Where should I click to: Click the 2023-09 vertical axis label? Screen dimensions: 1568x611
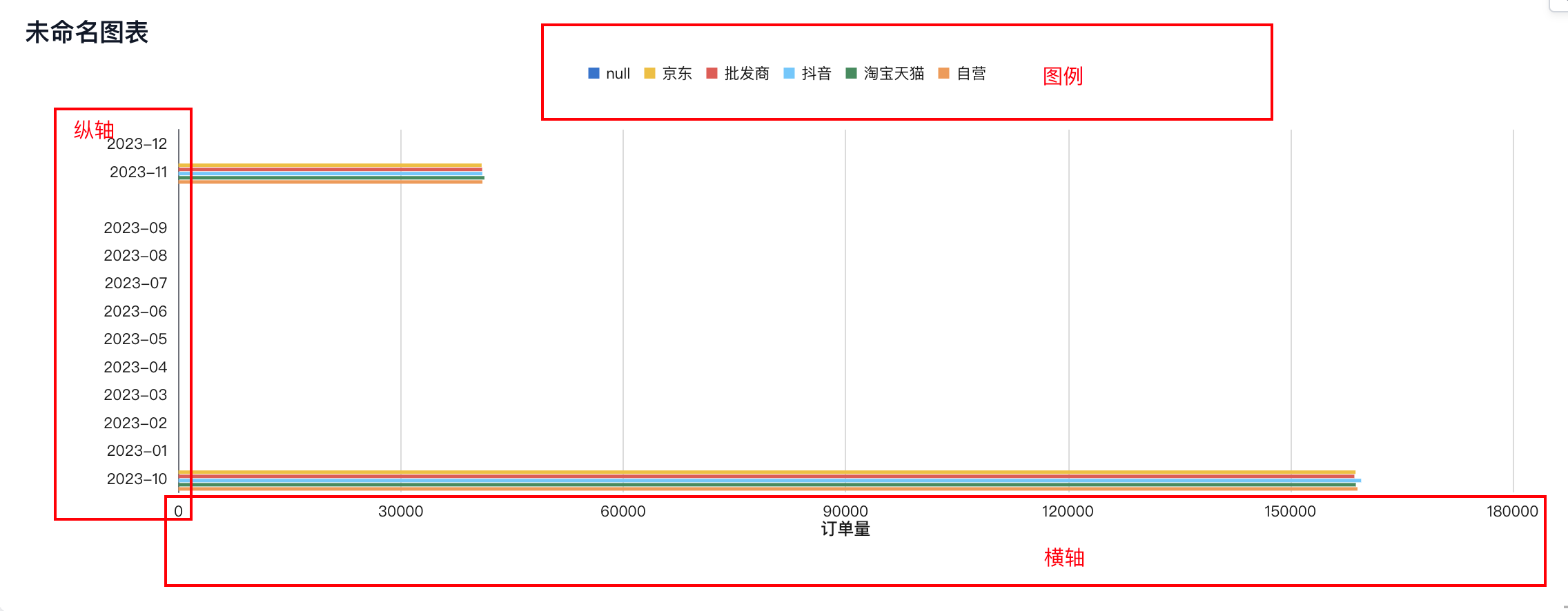pos(135,228)
